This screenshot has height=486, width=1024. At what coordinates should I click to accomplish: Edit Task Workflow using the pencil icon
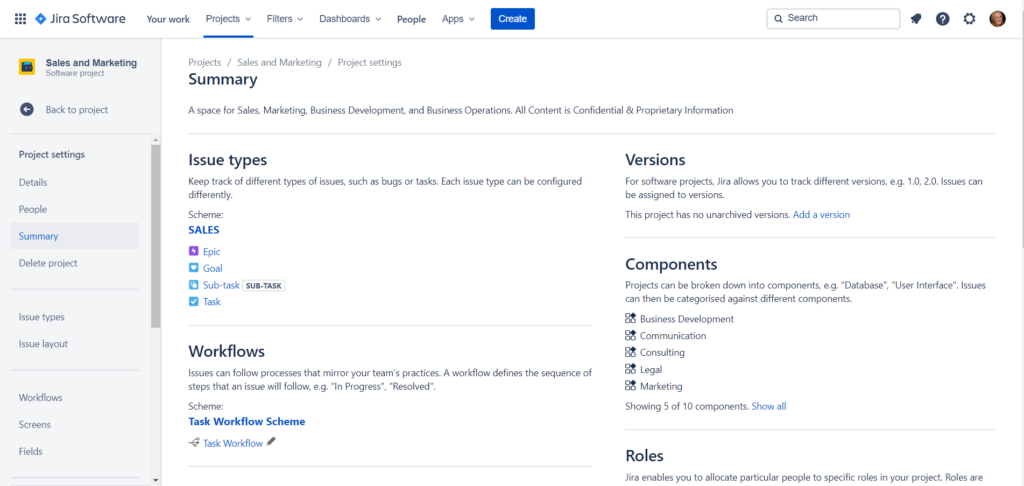tap(271, 442)
